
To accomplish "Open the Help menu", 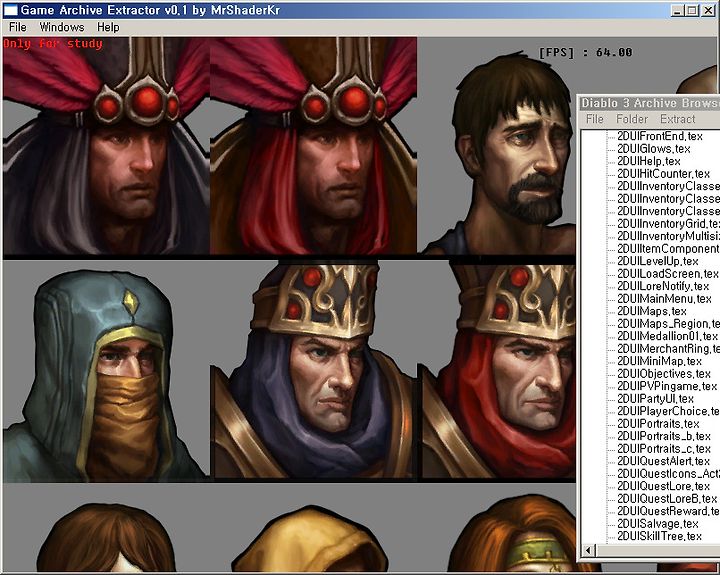I will tap(108, 27).
